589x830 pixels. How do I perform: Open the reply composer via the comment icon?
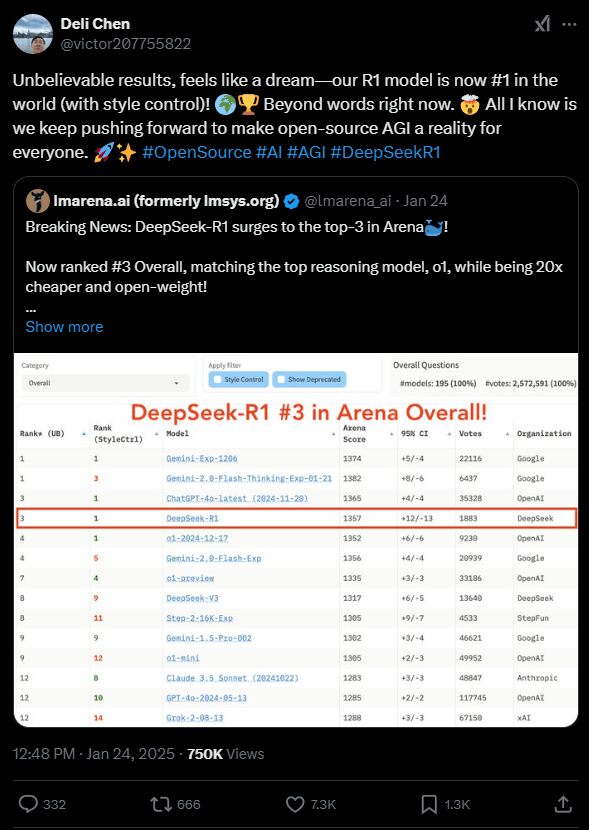[29, 804]
